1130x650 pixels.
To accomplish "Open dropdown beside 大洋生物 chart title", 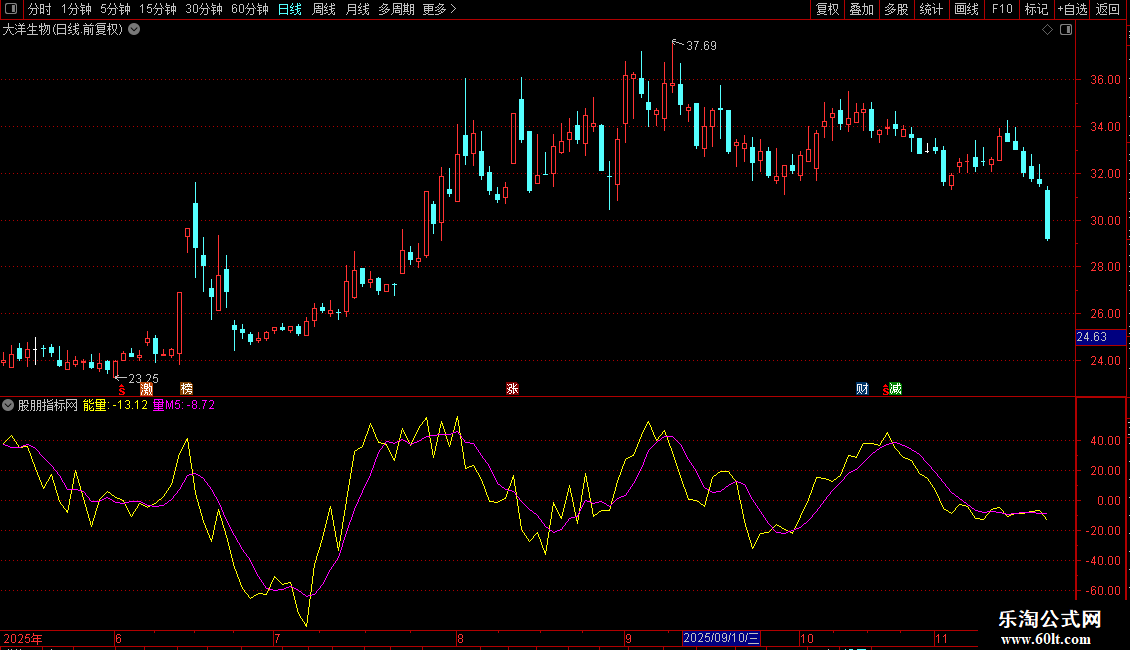I will pyautogui.click(x=134, y=30).
